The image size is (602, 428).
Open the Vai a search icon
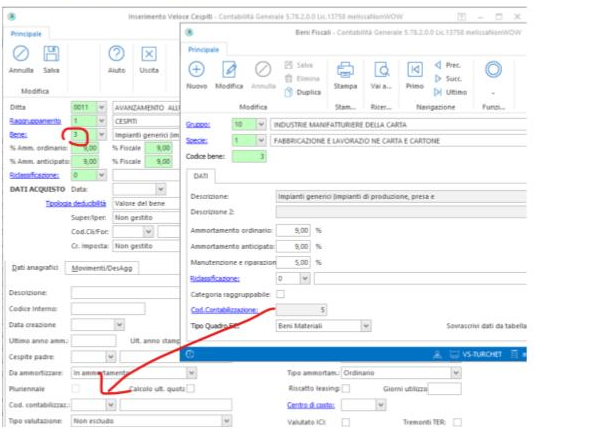(381, 69)
